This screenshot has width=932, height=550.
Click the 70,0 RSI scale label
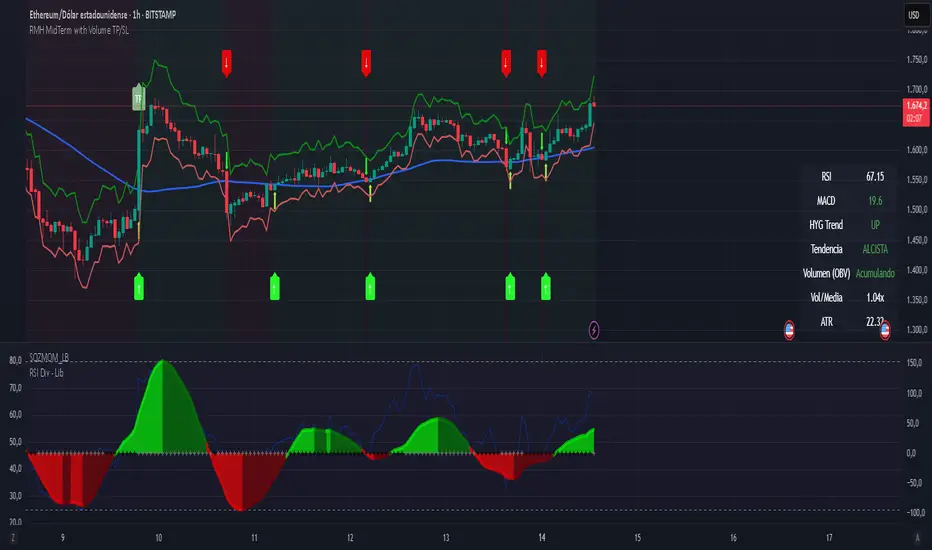tap(15, 388)
